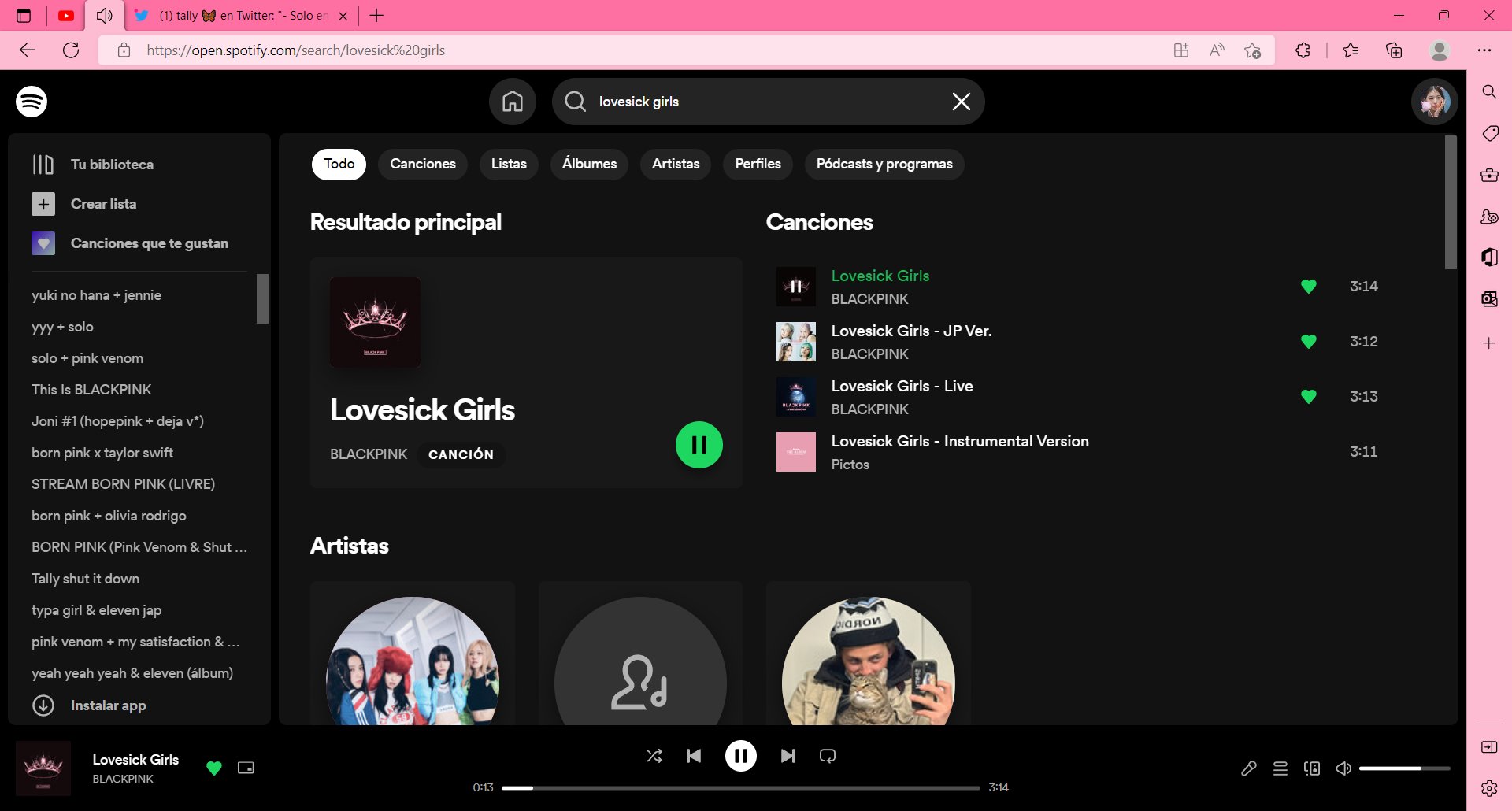Pause the first Lovesick Girls song thumbnail
The height and width of the screenshot is (811, 1512).
point(796,287)
